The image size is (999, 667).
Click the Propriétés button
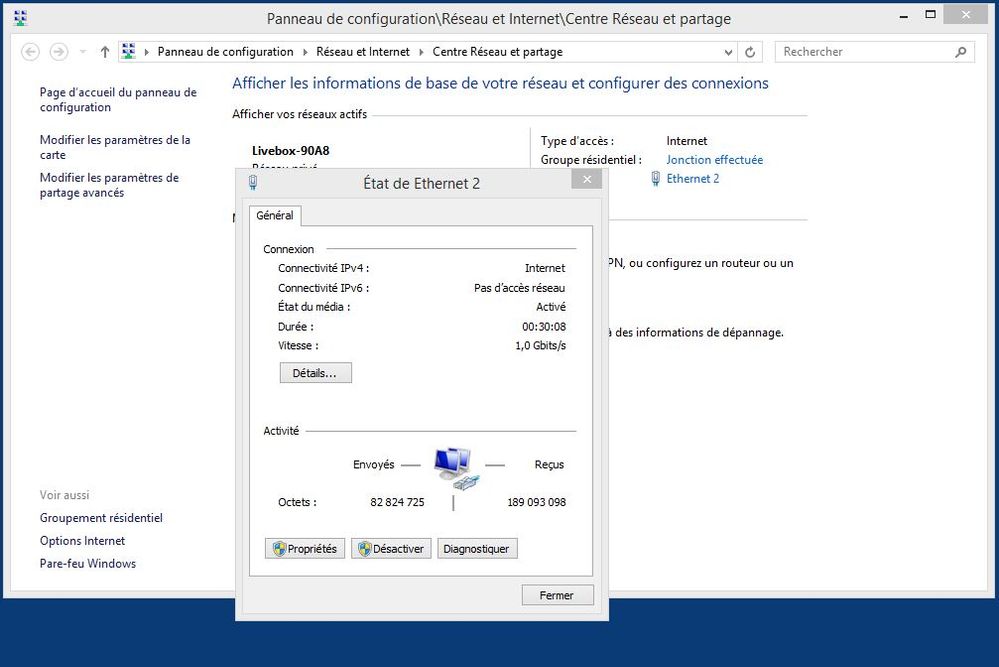tap(305, 549)
